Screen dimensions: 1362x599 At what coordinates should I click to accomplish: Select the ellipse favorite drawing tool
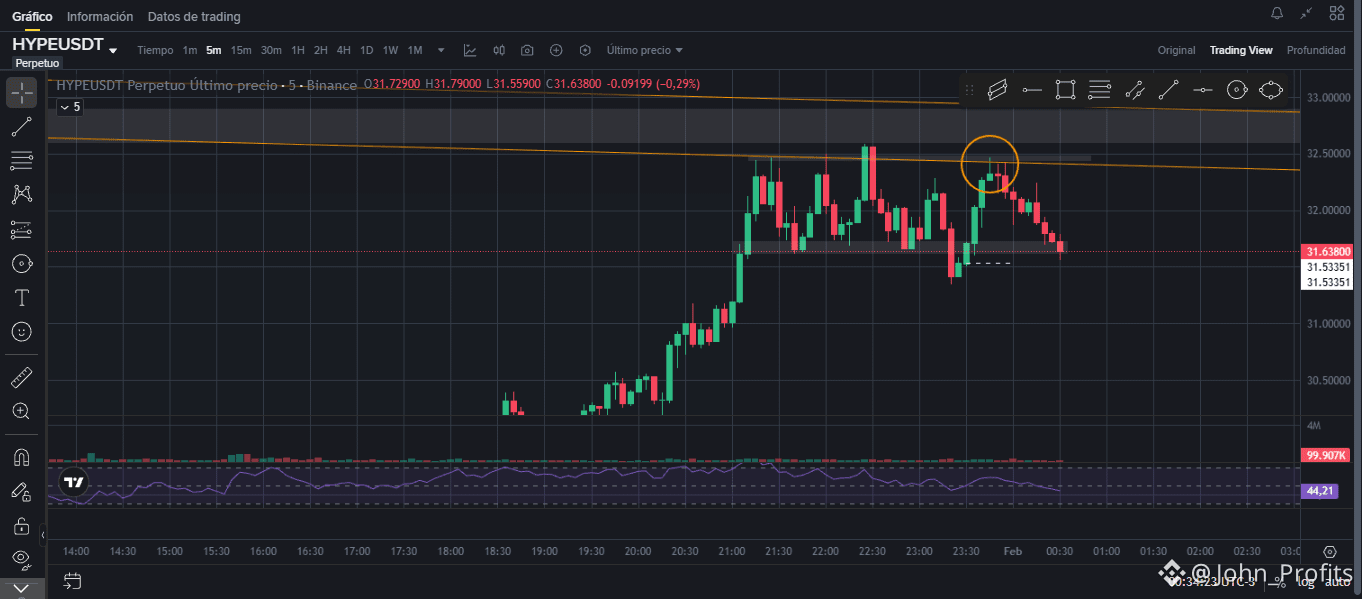click(1271, 90)
